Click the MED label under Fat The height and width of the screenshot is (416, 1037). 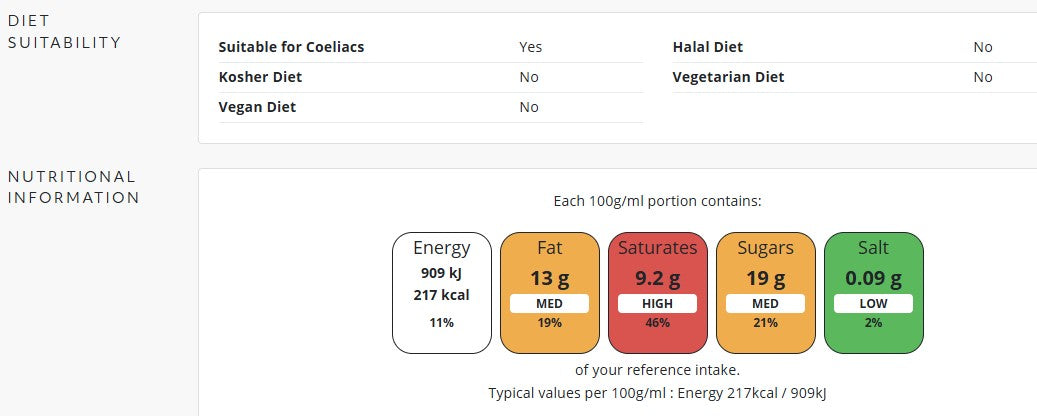pyautogui.click(x=549, y=304)
